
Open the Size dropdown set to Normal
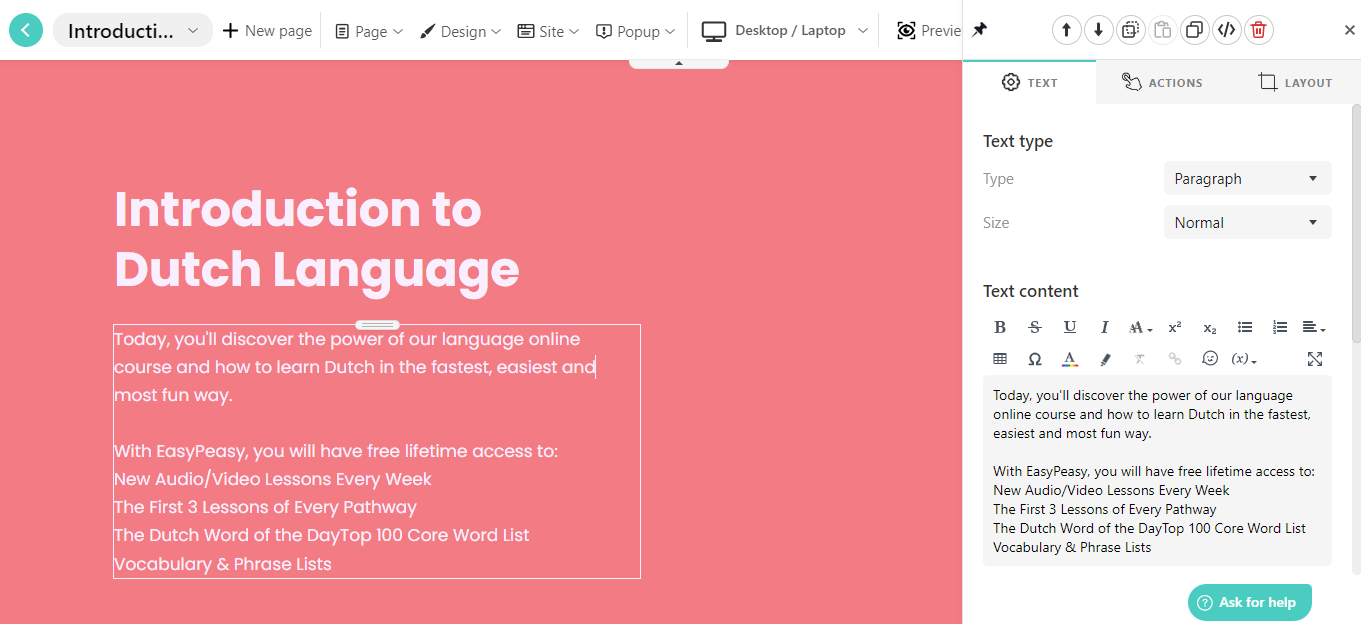pos(1246,222)
